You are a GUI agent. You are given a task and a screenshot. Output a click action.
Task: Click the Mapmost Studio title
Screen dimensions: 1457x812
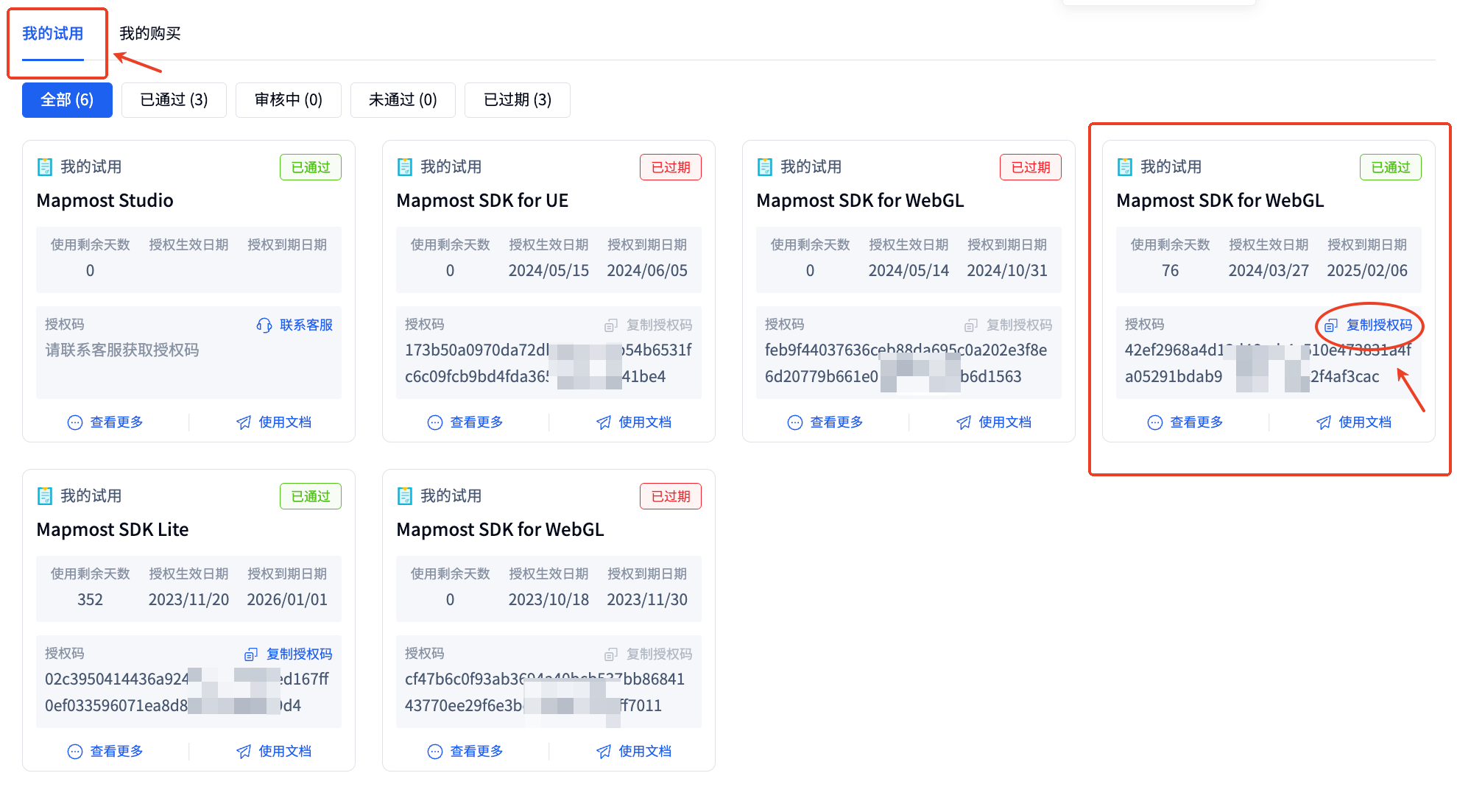(105, 201)
